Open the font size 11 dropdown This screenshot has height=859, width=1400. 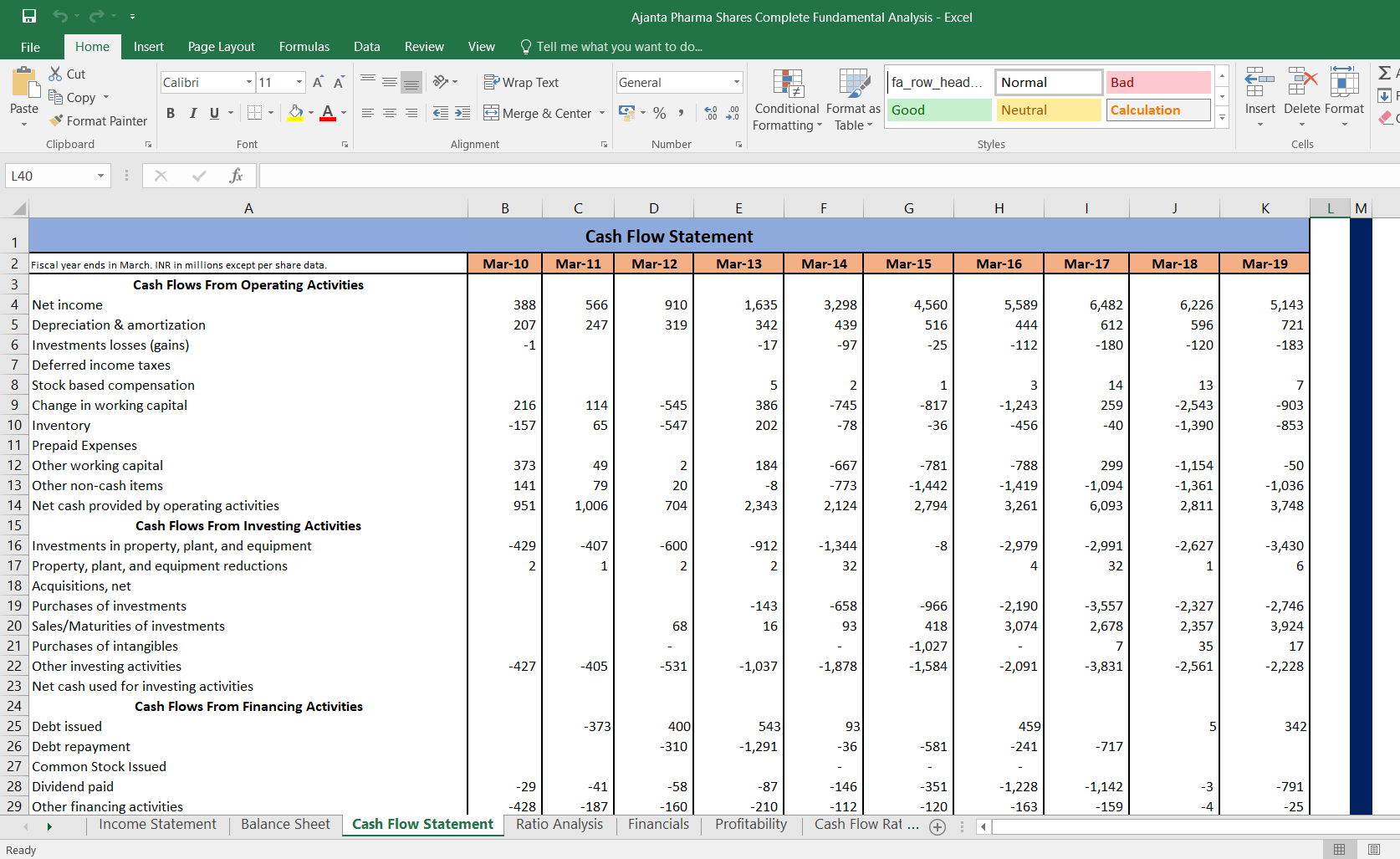click(299, 82)
